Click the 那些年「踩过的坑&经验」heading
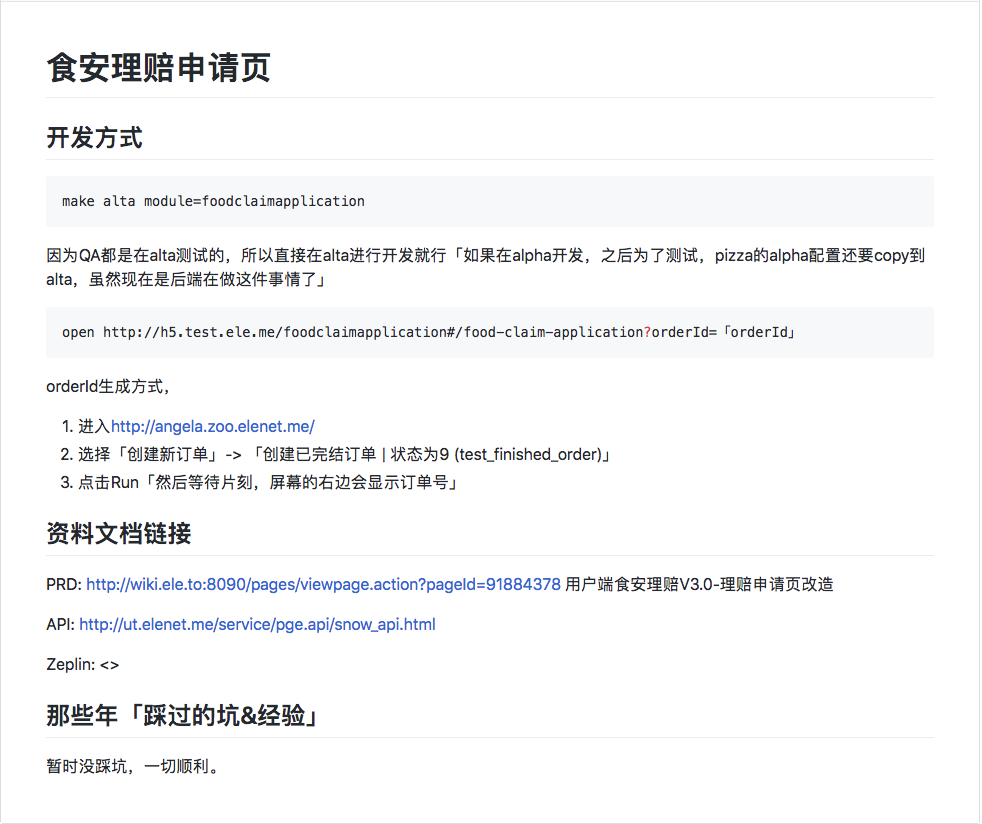982x824 pixels. (x=180, y=714)
